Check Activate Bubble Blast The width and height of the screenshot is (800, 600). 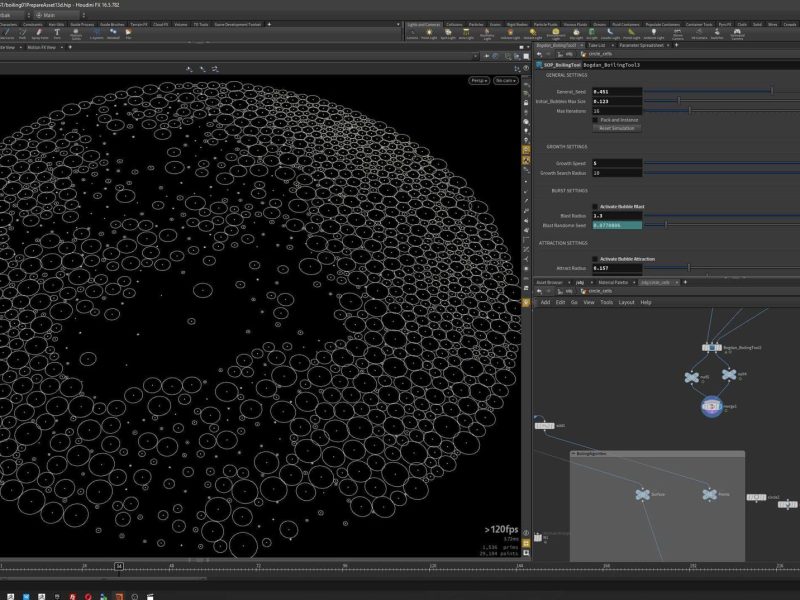(x=595, y=205)
